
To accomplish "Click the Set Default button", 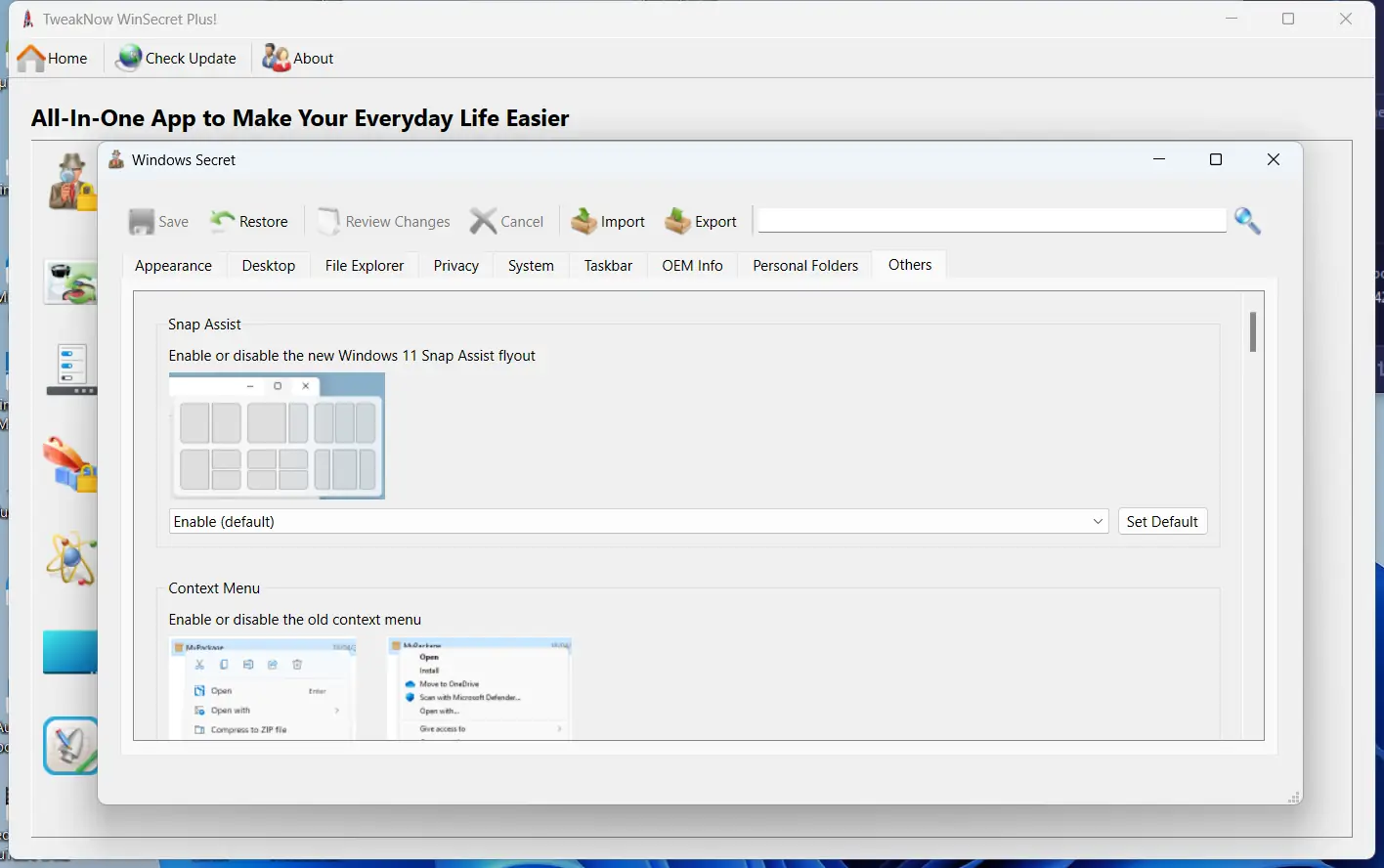I will click(x=1162, y=521).
